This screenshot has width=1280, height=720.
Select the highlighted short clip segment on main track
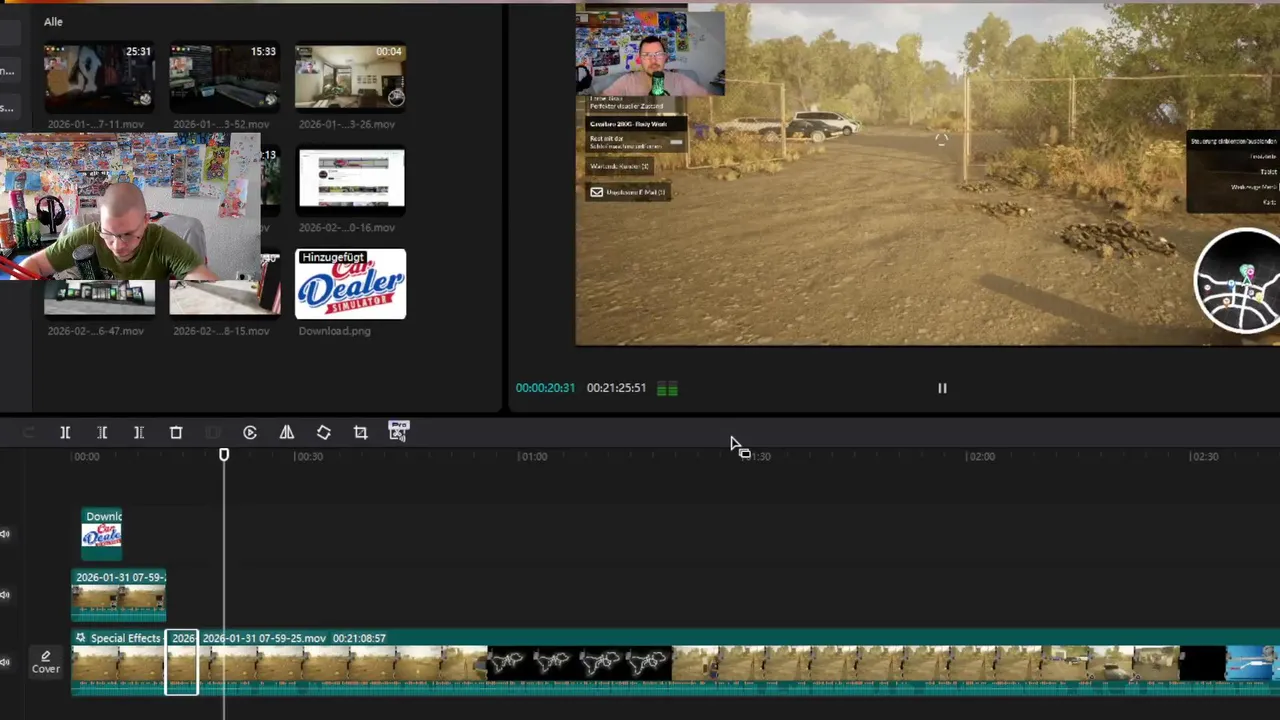182,662
